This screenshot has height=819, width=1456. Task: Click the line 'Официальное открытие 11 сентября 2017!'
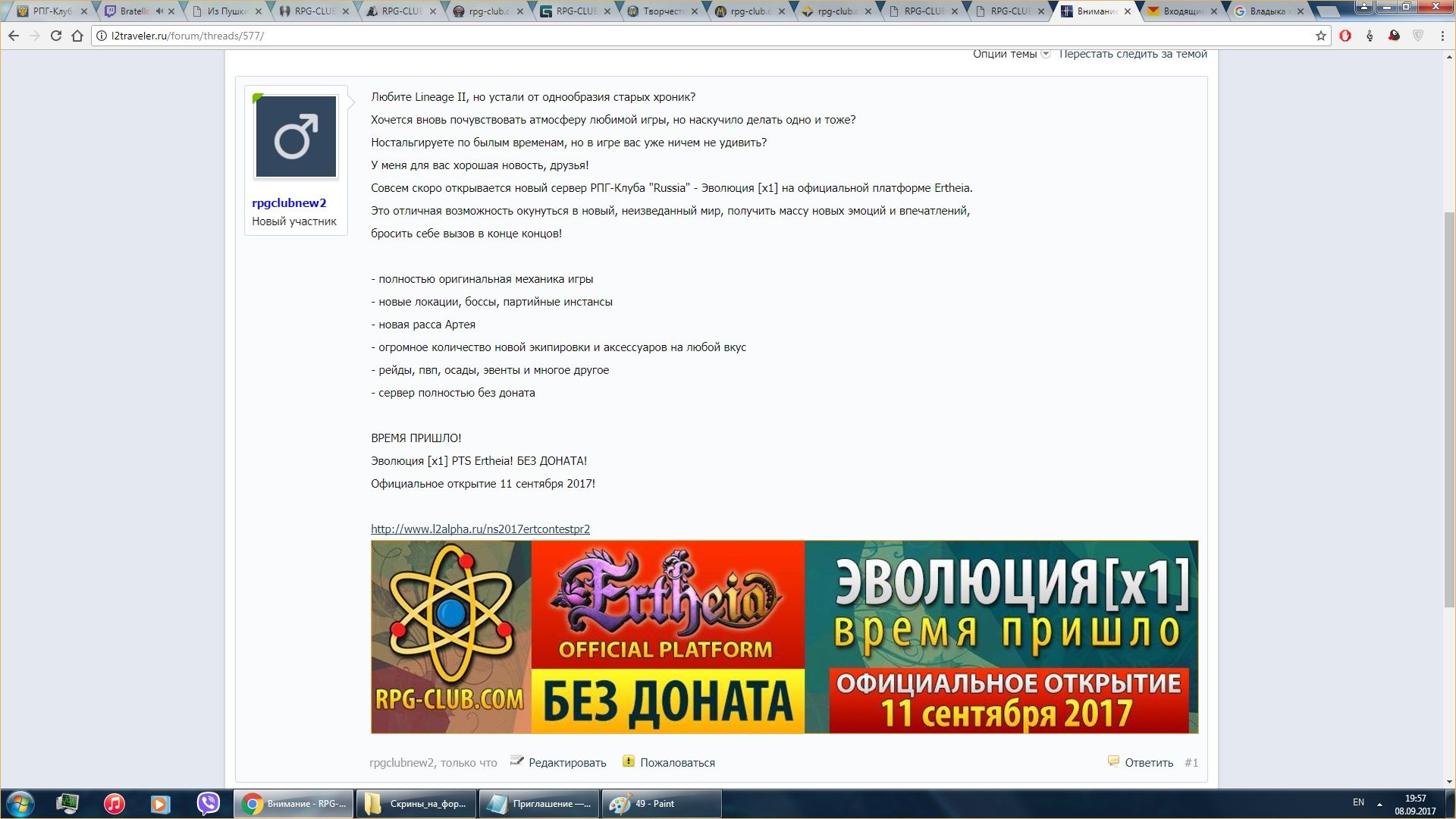483,484
